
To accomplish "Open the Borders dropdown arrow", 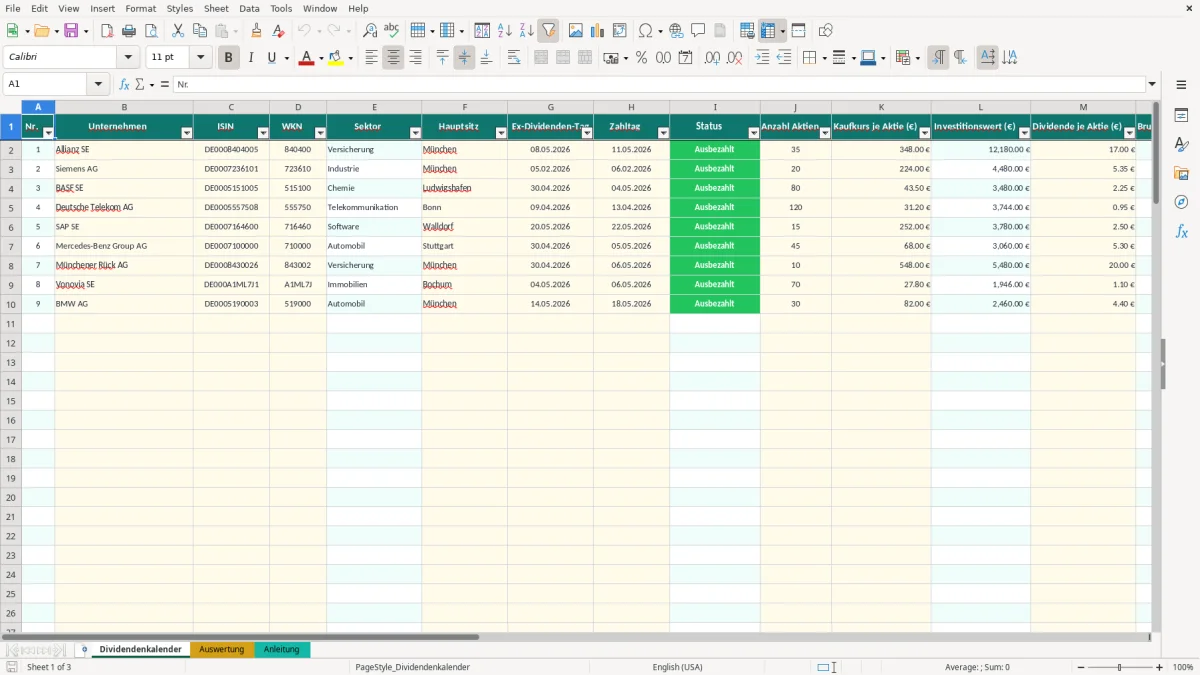I will pos(827,58).
